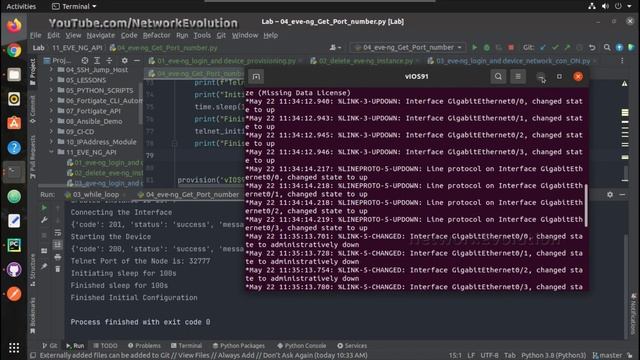Click Activities in the top bar
The height and width of the screenshot is (360, 640).
pyautogui.click(x=21, y=6)
